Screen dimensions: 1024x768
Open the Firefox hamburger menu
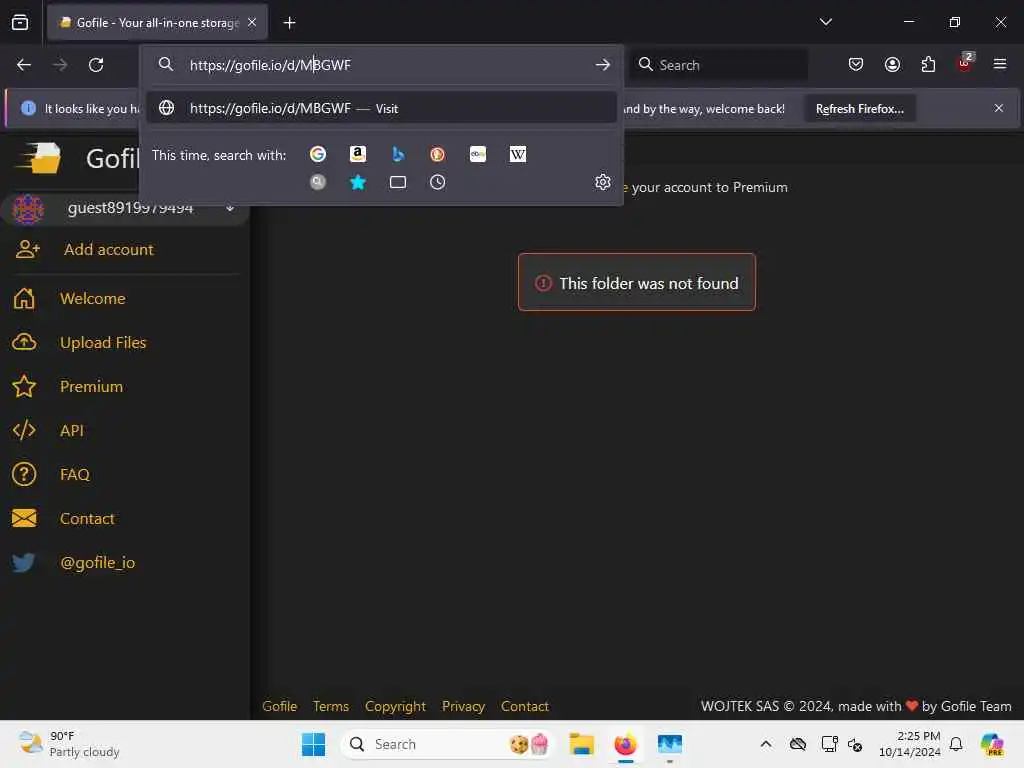coord(1000,65)
